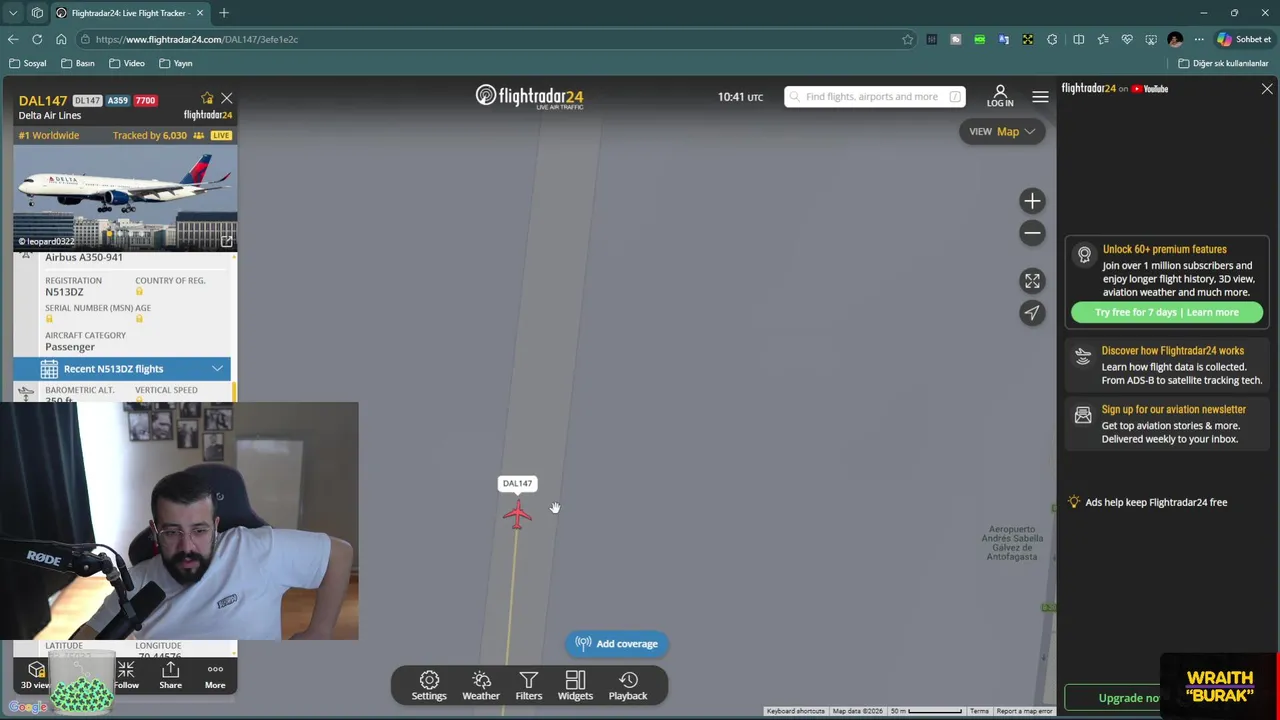Image resolution: width=1280 pixels, height=720 pixels.
Task: Click the LIVE badge in flight panel
Action: pos(221,135)
